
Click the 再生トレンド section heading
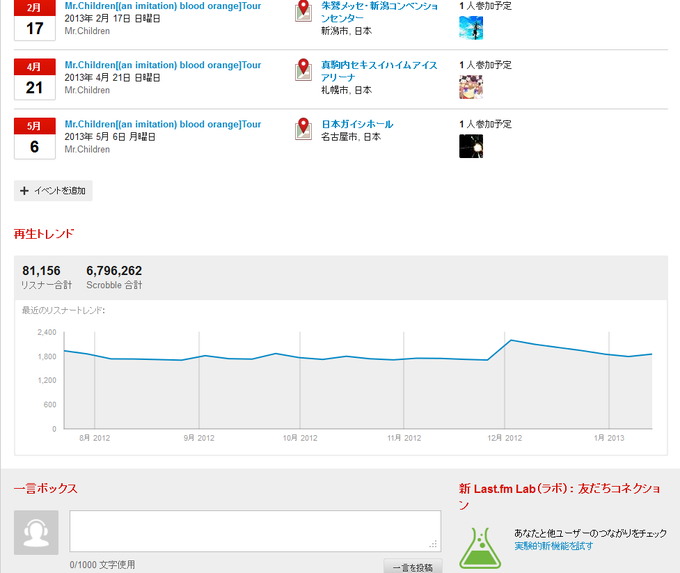point(44,234)
